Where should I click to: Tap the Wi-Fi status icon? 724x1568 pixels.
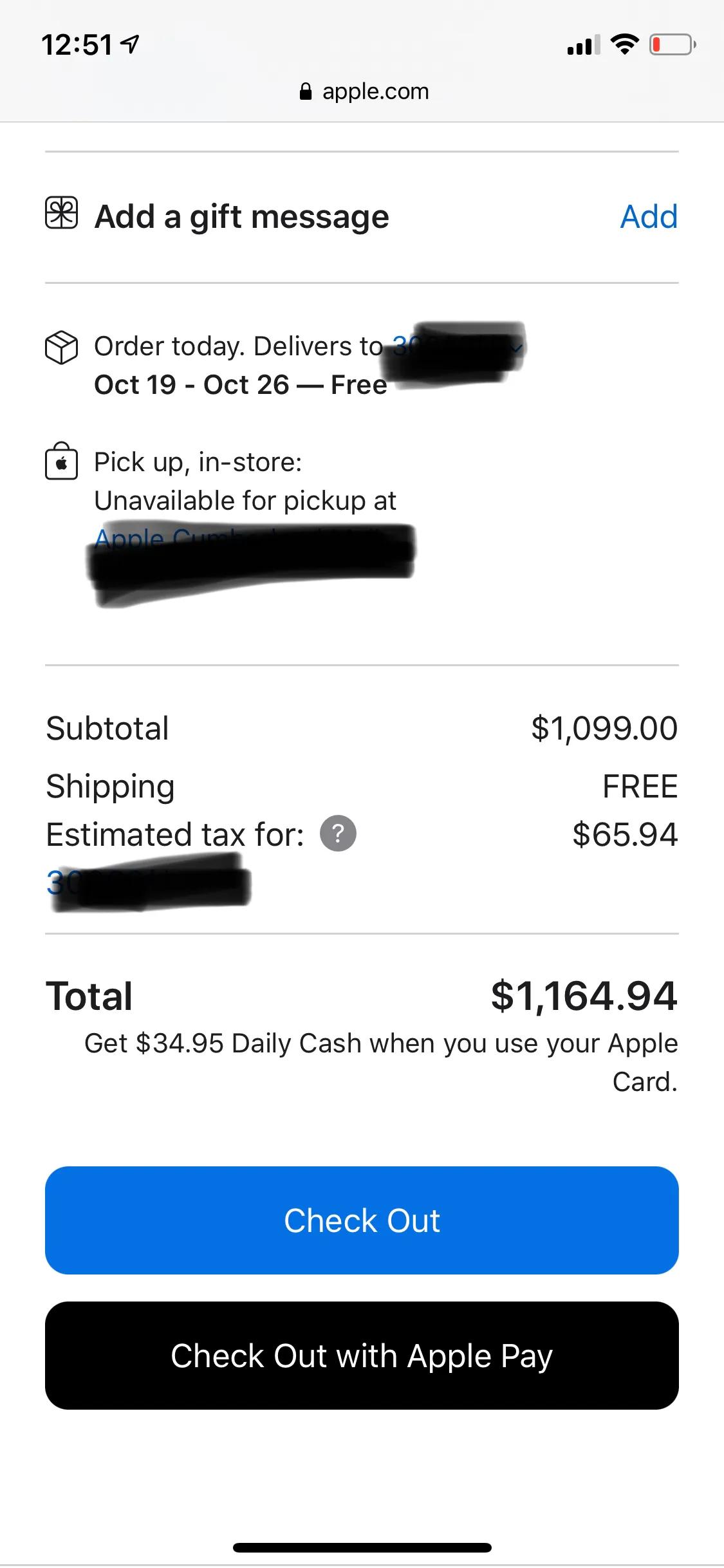[624, 44]
